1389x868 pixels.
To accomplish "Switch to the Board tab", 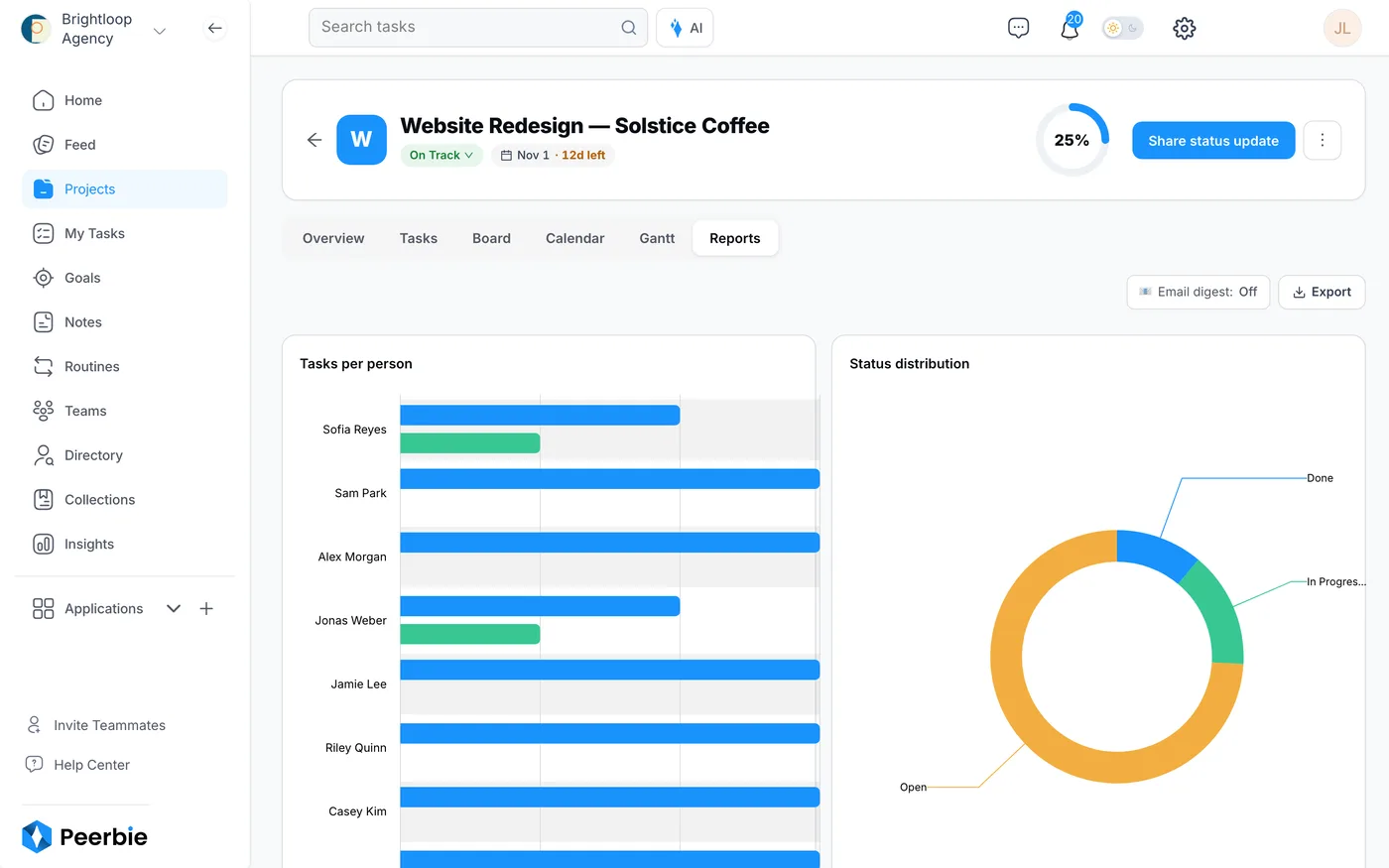I will (x=491, y=238).
